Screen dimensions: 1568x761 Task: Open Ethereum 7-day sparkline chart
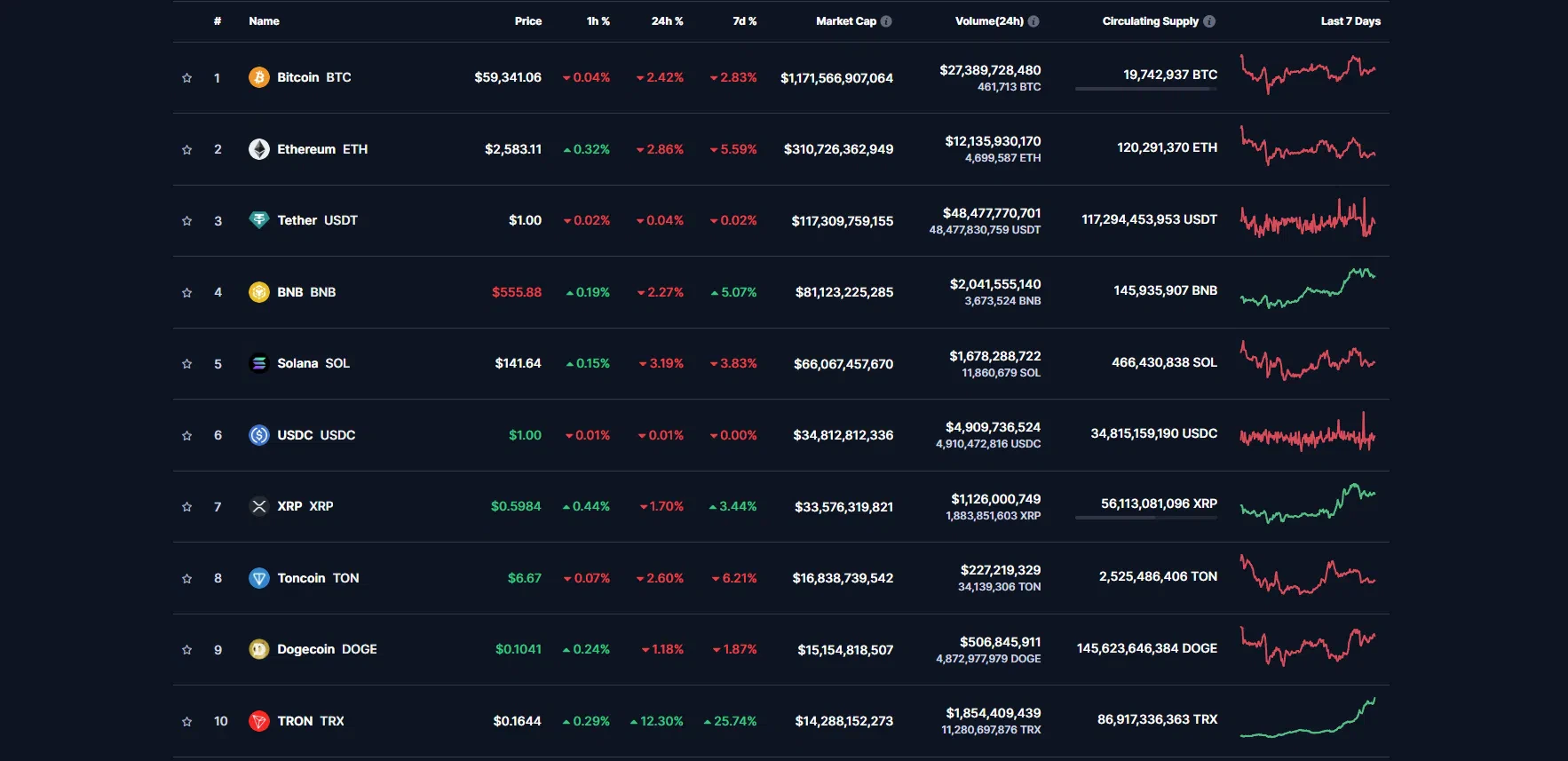1308,147
